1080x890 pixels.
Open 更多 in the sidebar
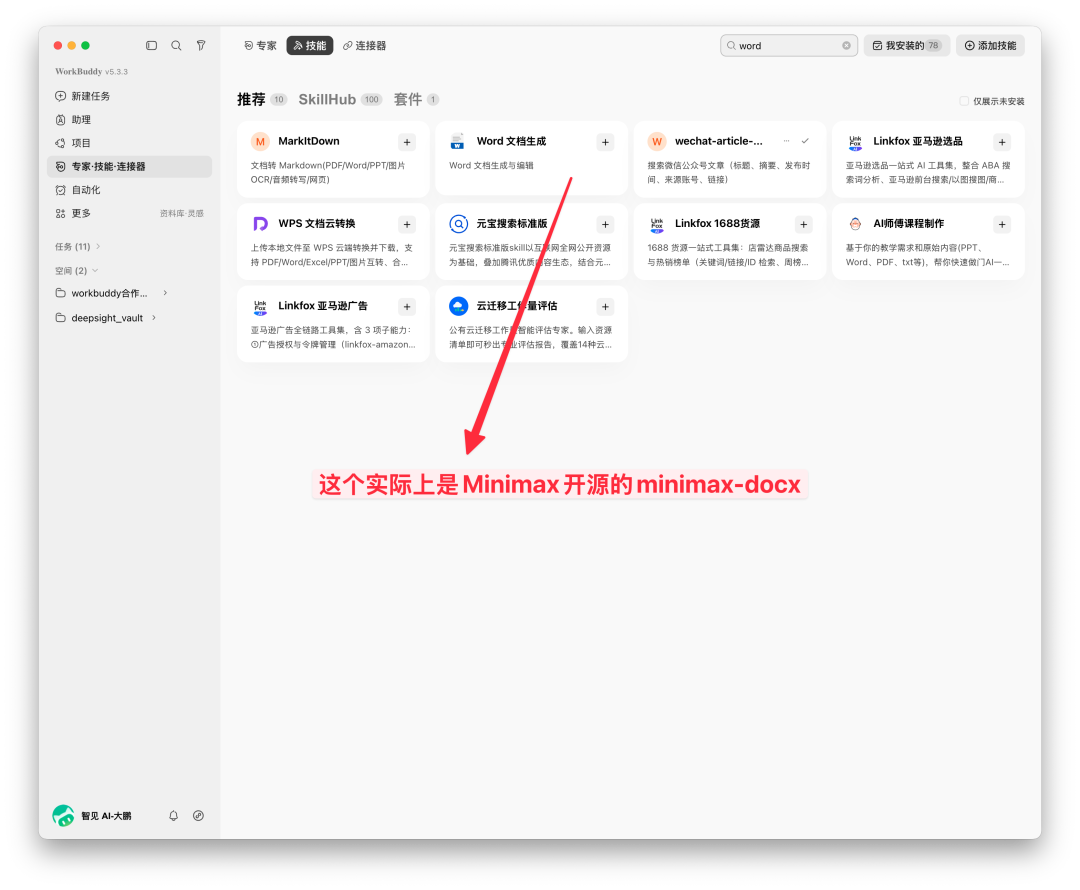pyautogui.click(x=81, y=214)
